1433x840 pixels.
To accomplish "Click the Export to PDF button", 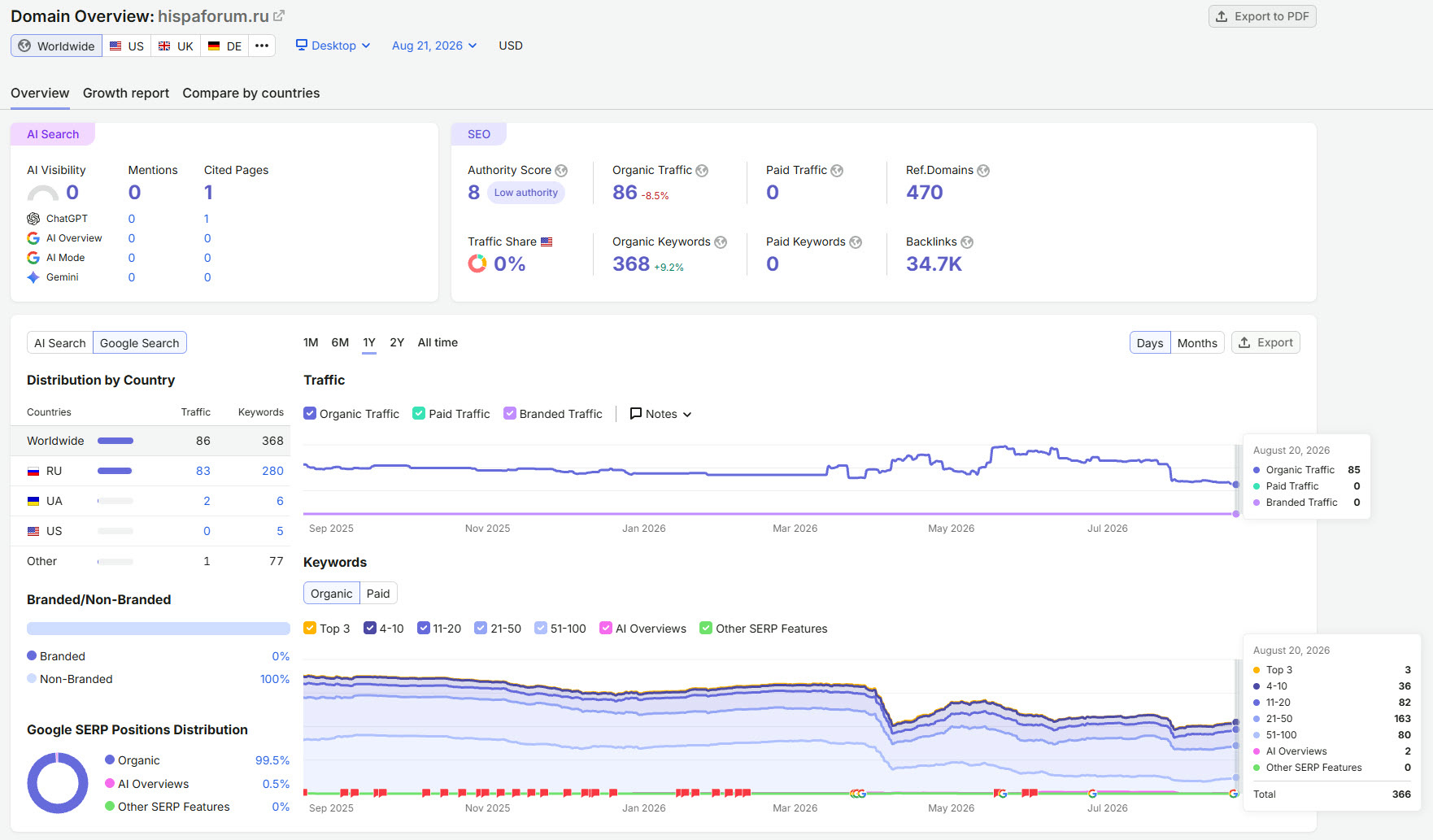I will [x=1262, y=16].
